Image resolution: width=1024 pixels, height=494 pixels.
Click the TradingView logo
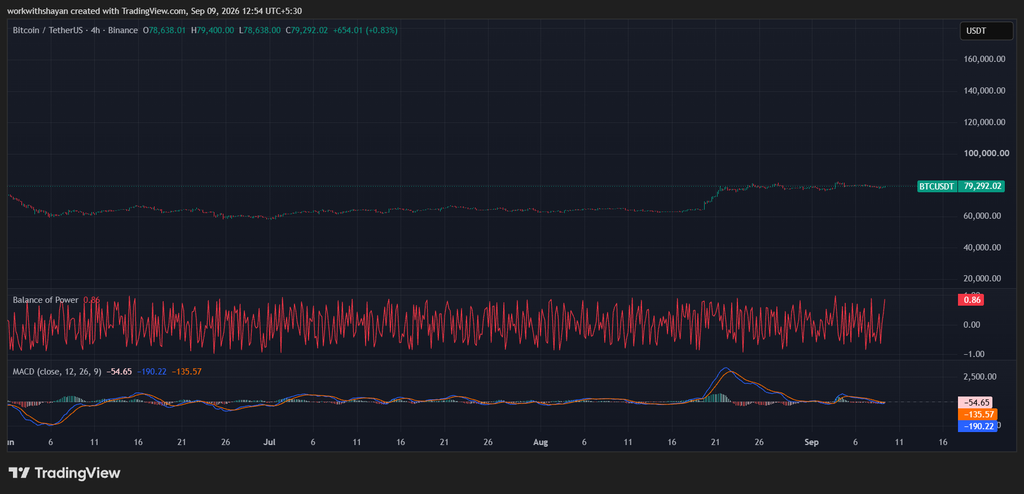point(64,472)
